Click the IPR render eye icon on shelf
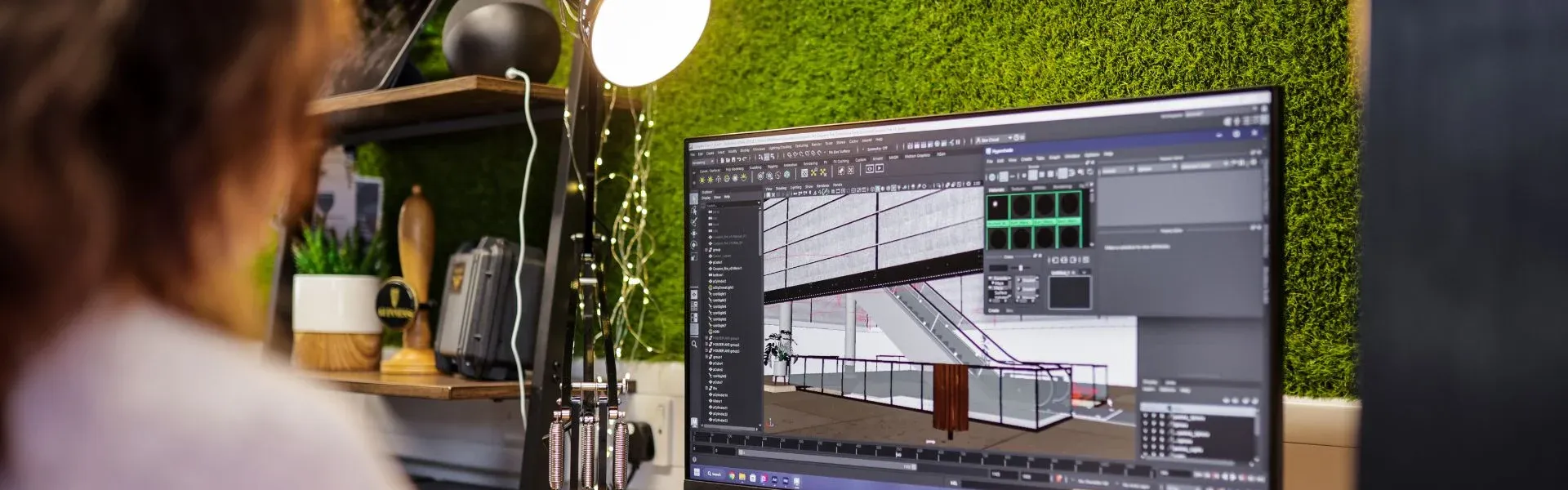Viewport: 1568px width, 490px height. pos(870,168)
